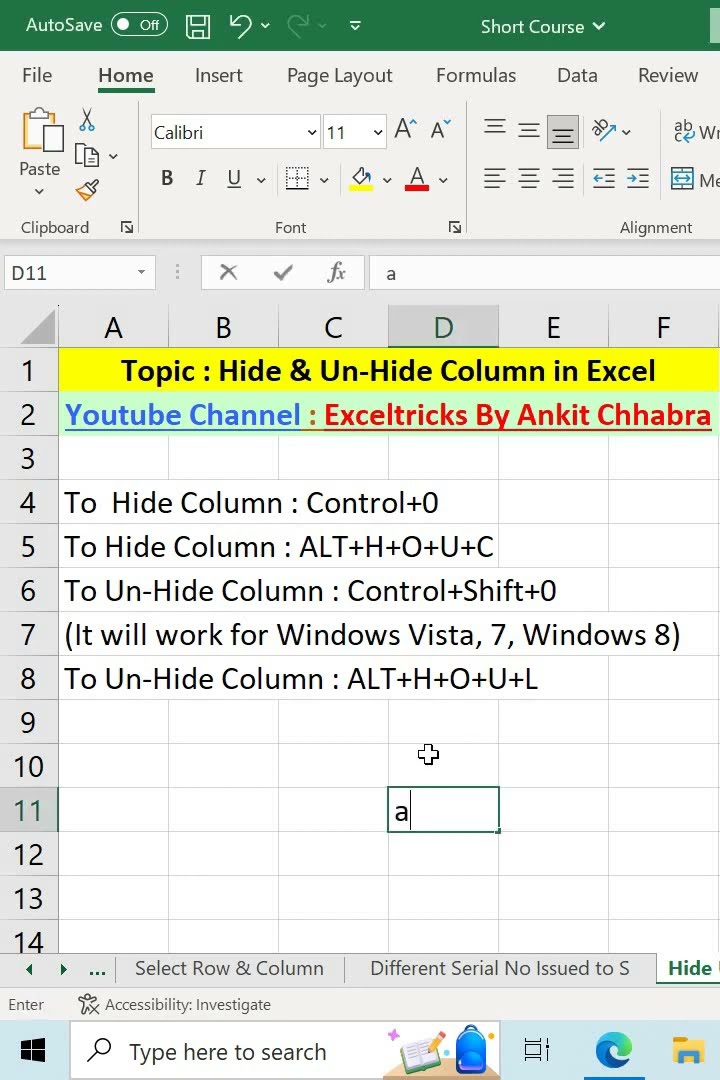
Task: Open Font settings dialog launcher
Action: tap(455, 227)
